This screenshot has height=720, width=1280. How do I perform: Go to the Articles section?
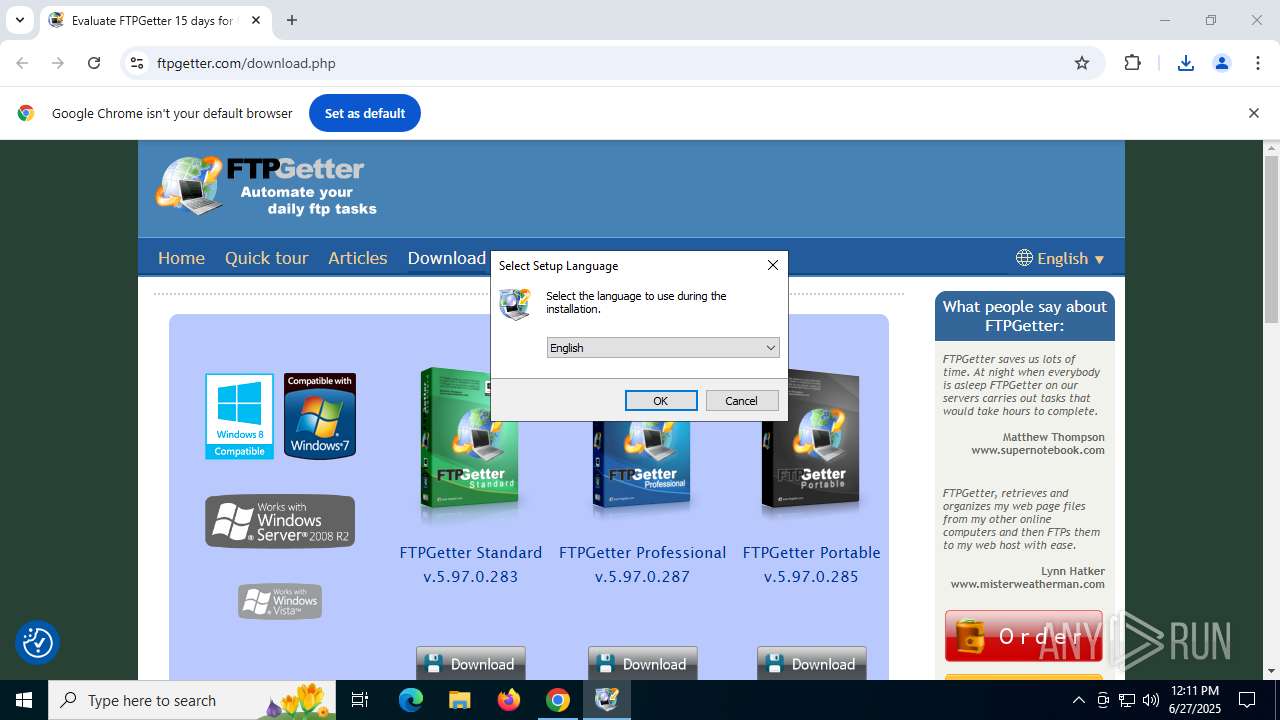358,258
